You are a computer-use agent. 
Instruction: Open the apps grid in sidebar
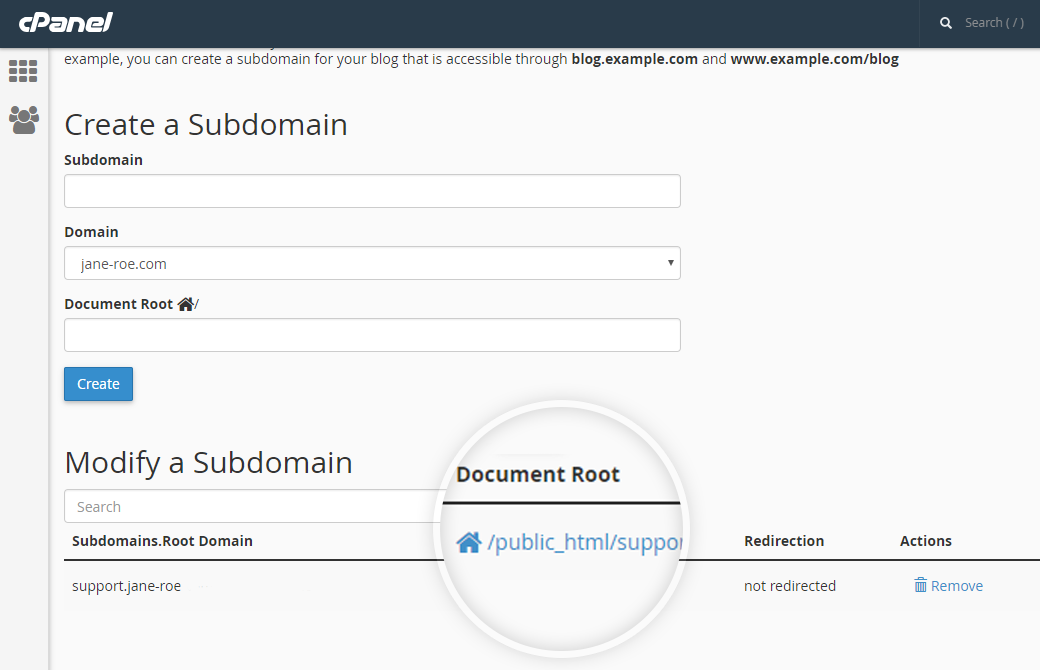click(23, 71)
